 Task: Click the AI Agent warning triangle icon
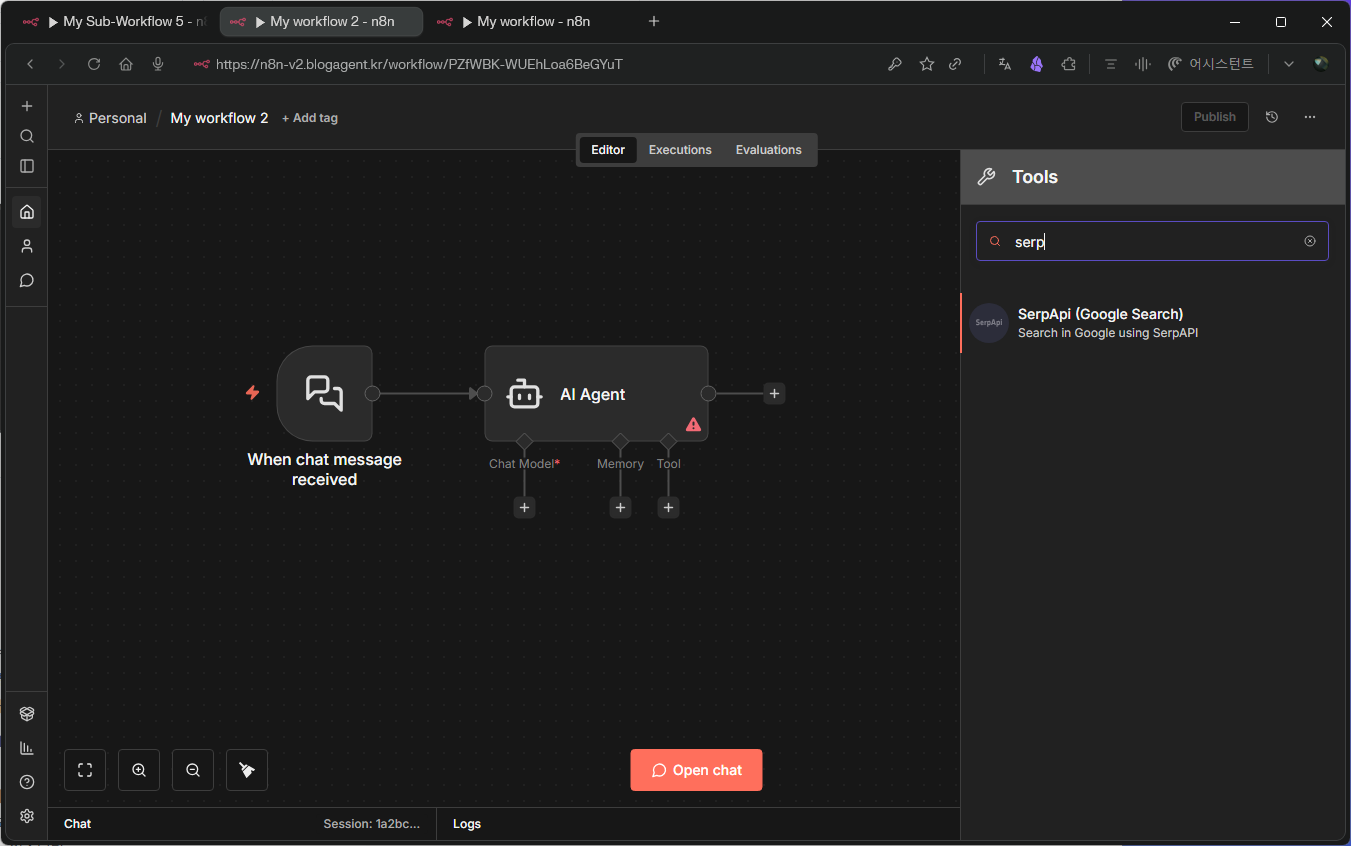tap(693, 425)
